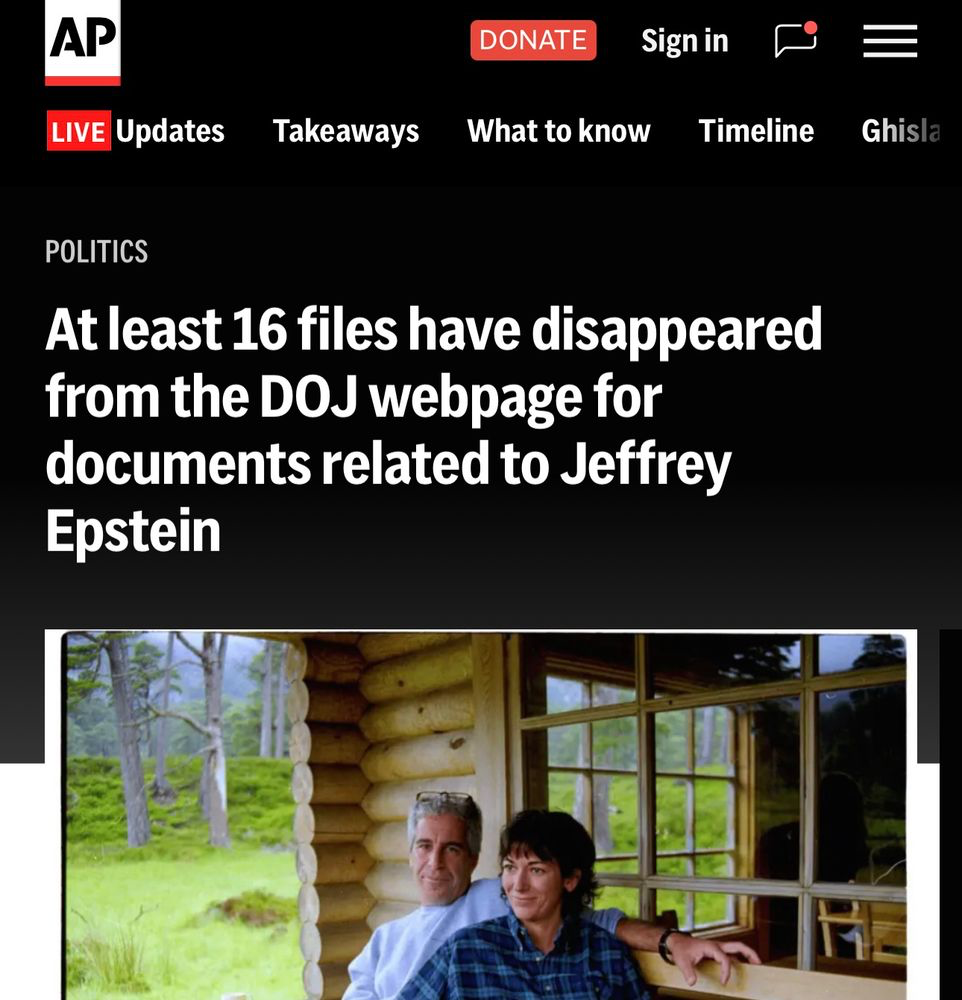The height and width of the screenshot is (1000, 962).
Task: Tap the AP logo to go home
Action: (82, 42)
